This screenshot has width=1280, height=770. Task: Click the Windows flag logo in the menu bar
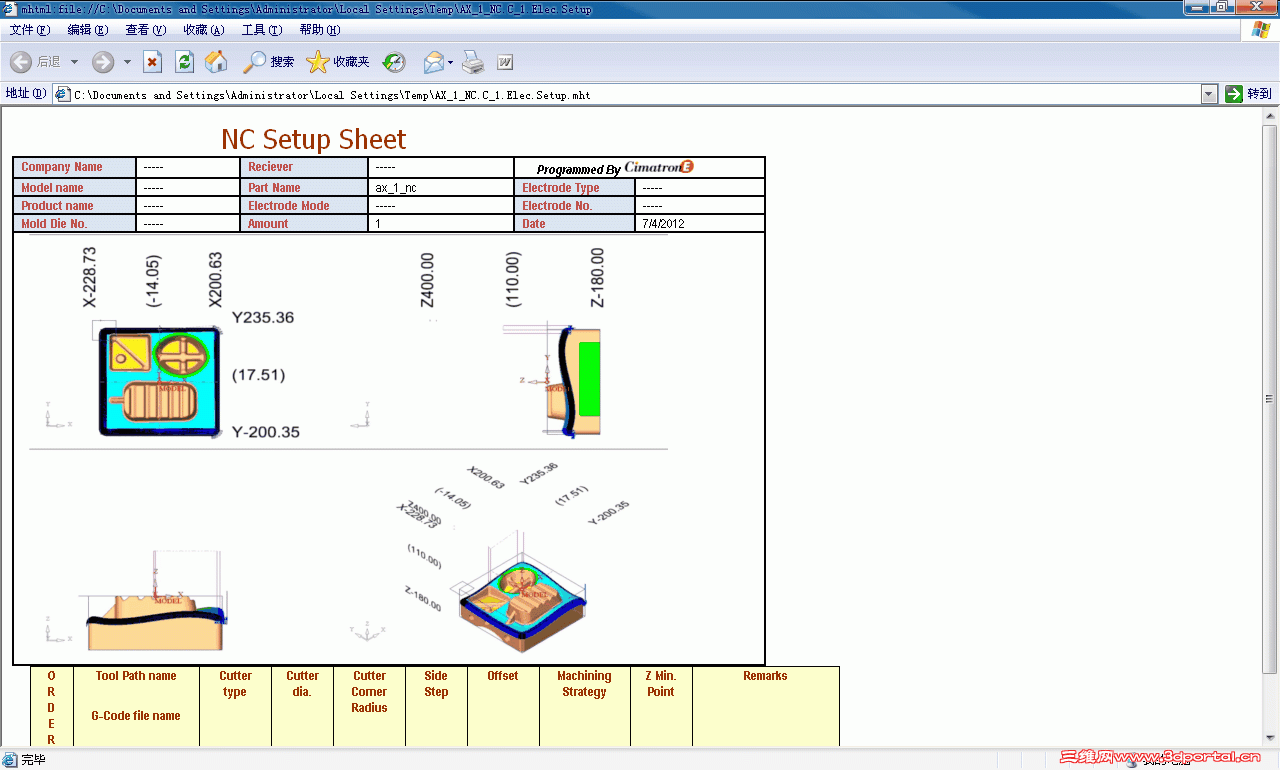click(x=1260, y=30)
